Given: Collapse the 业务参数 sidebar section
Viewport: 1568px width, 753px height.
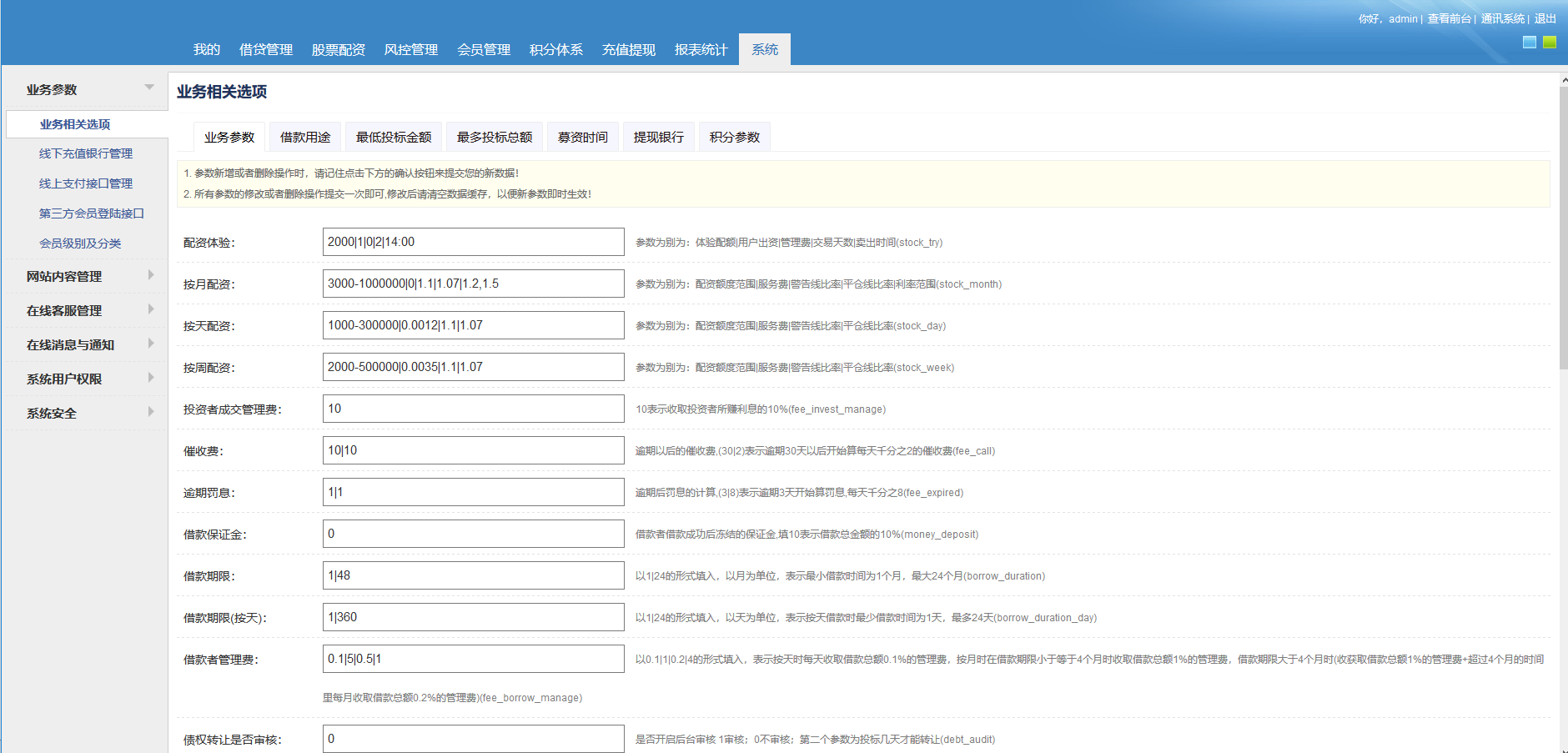Looking at the screenshot, I should tap(149, 88).
